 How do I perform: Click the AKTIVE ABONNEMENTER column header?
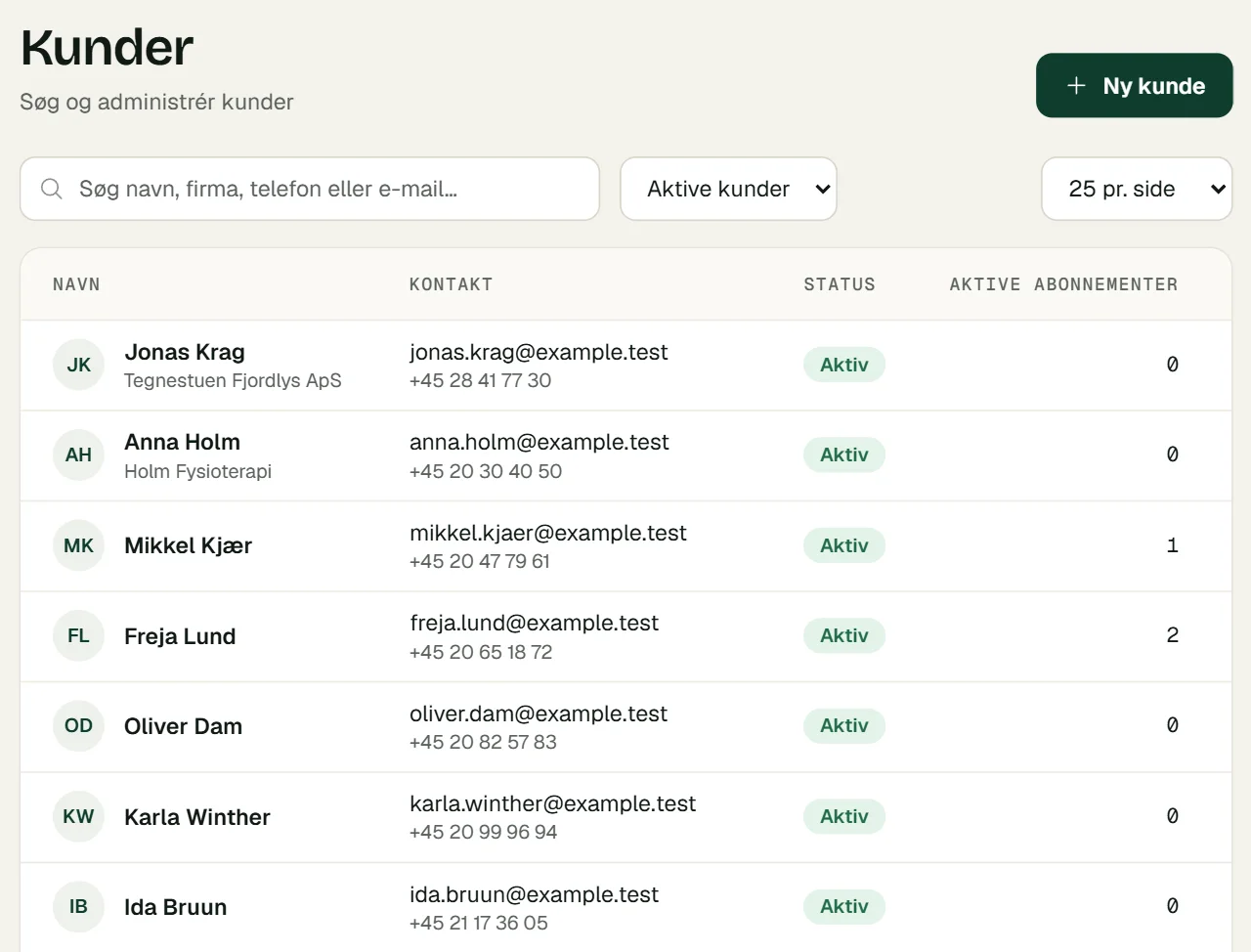click(1063, 284)
